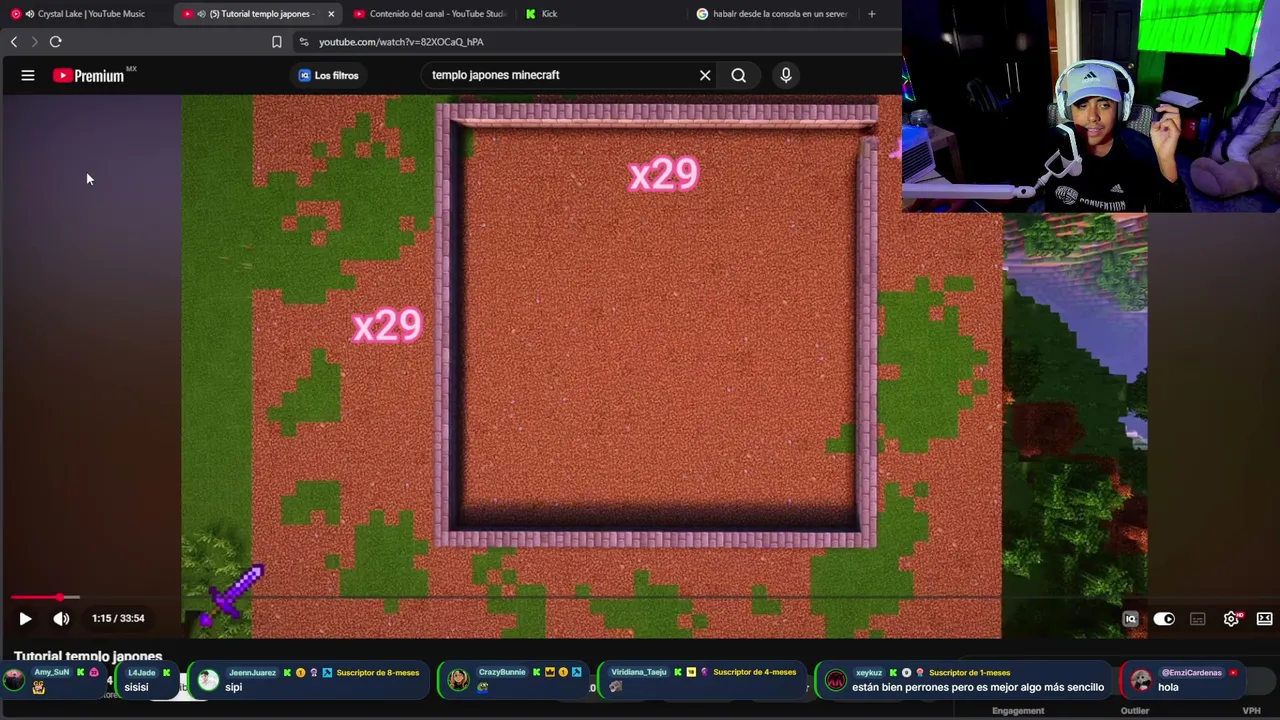Click the Tutorial templo japones video title
The image size is (1280, 720).
click(88, 656)
